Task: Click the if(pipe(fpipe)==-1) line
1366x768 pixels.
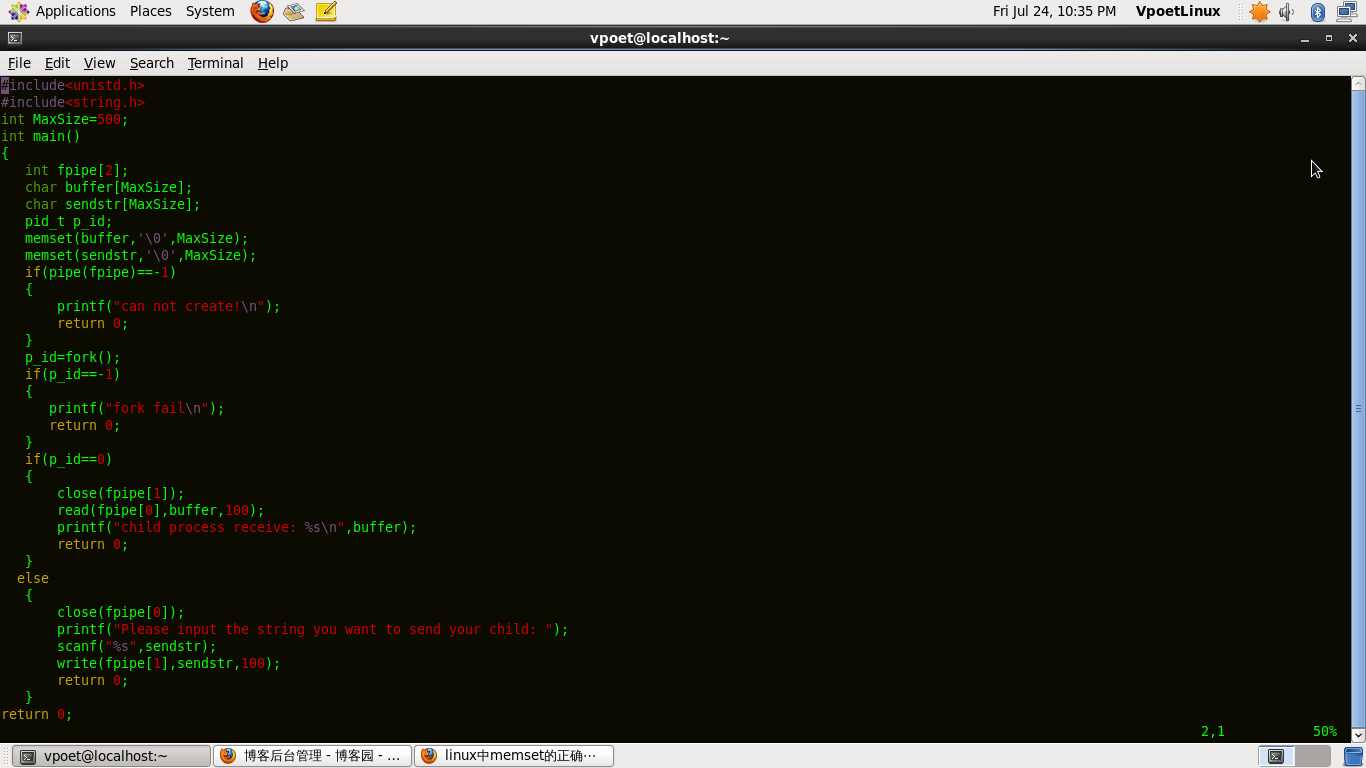Action: 101,272
